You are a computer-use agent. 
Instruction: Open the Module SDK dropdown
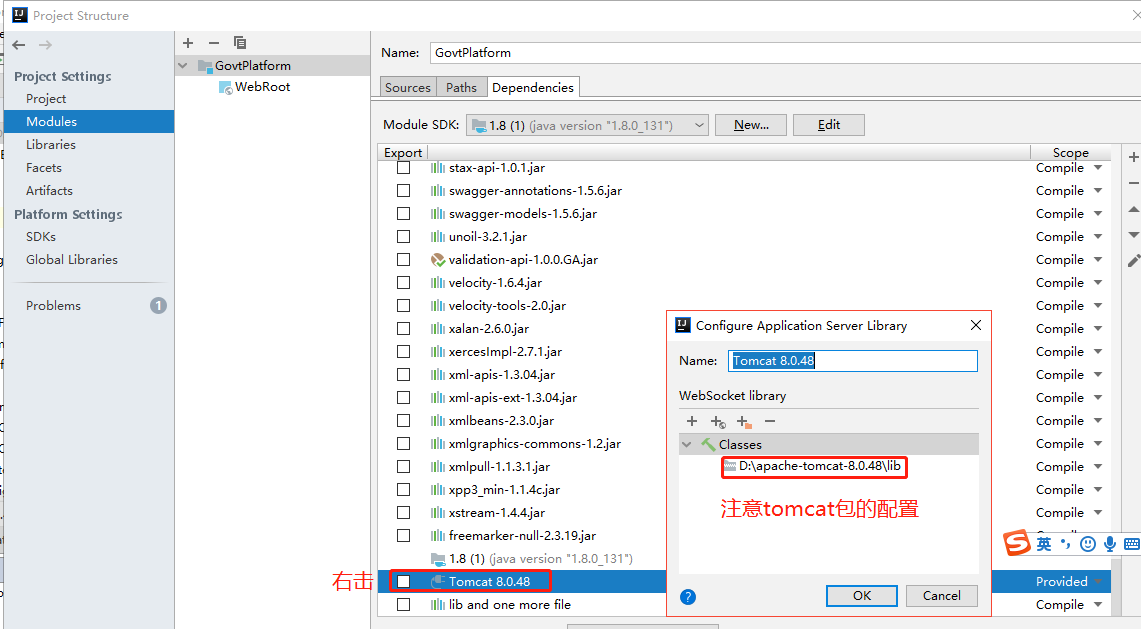[587, 125]
